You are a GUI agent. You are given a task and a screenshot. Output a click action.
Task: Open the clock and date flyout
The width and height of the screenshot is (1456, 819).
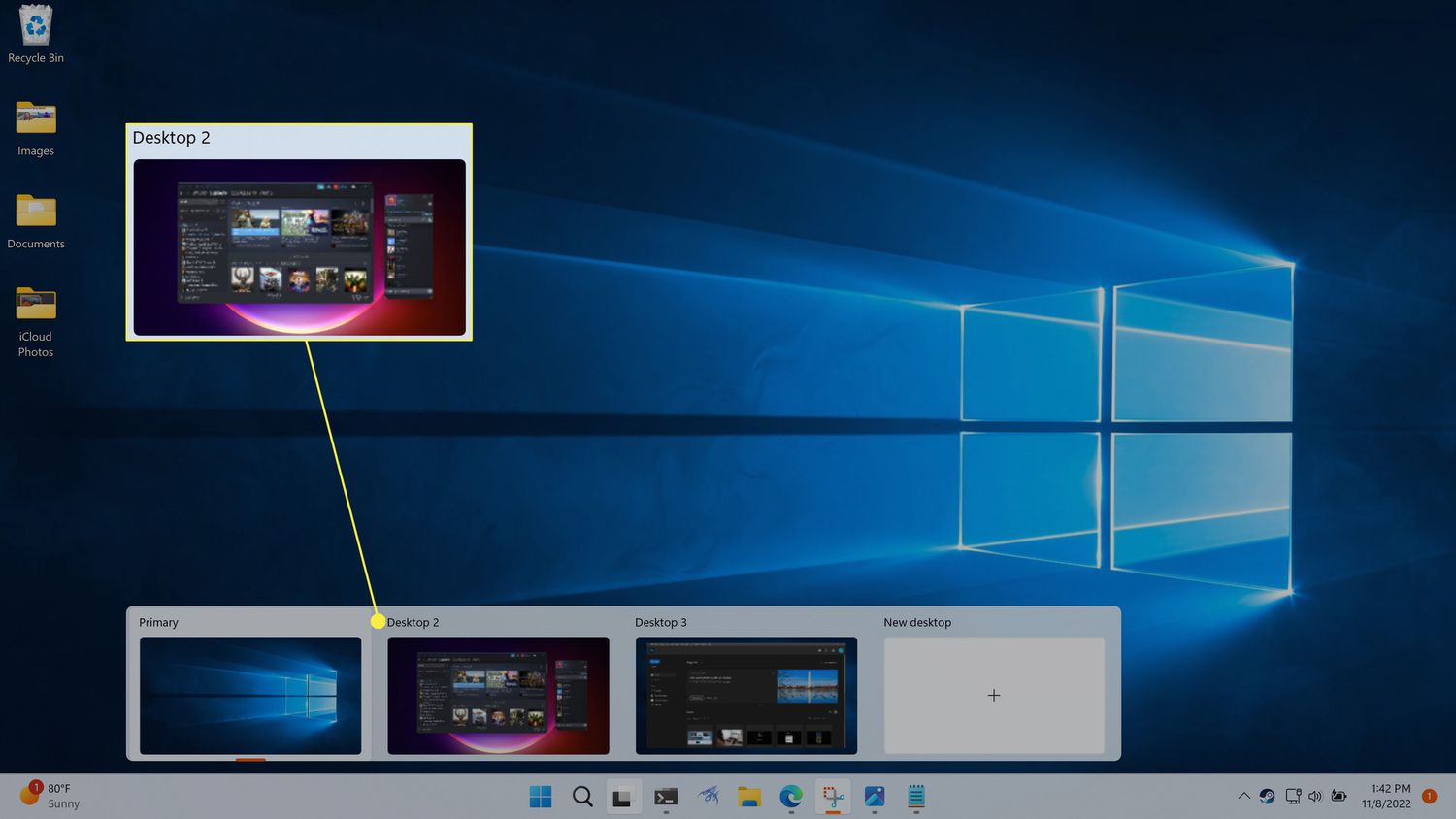pos(1386,796)
